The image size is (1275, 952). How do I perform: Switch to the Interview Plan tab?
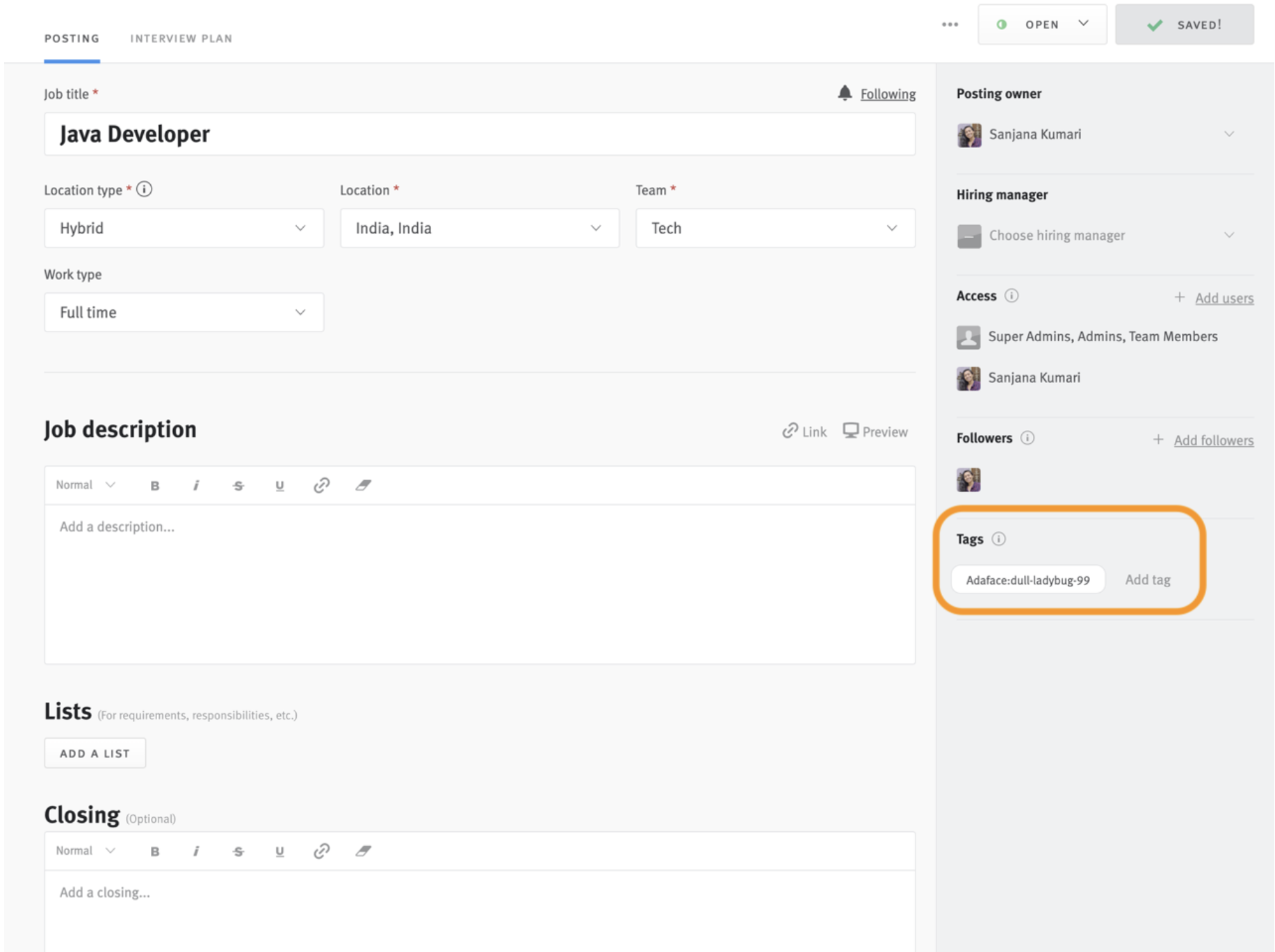[181, 38]
